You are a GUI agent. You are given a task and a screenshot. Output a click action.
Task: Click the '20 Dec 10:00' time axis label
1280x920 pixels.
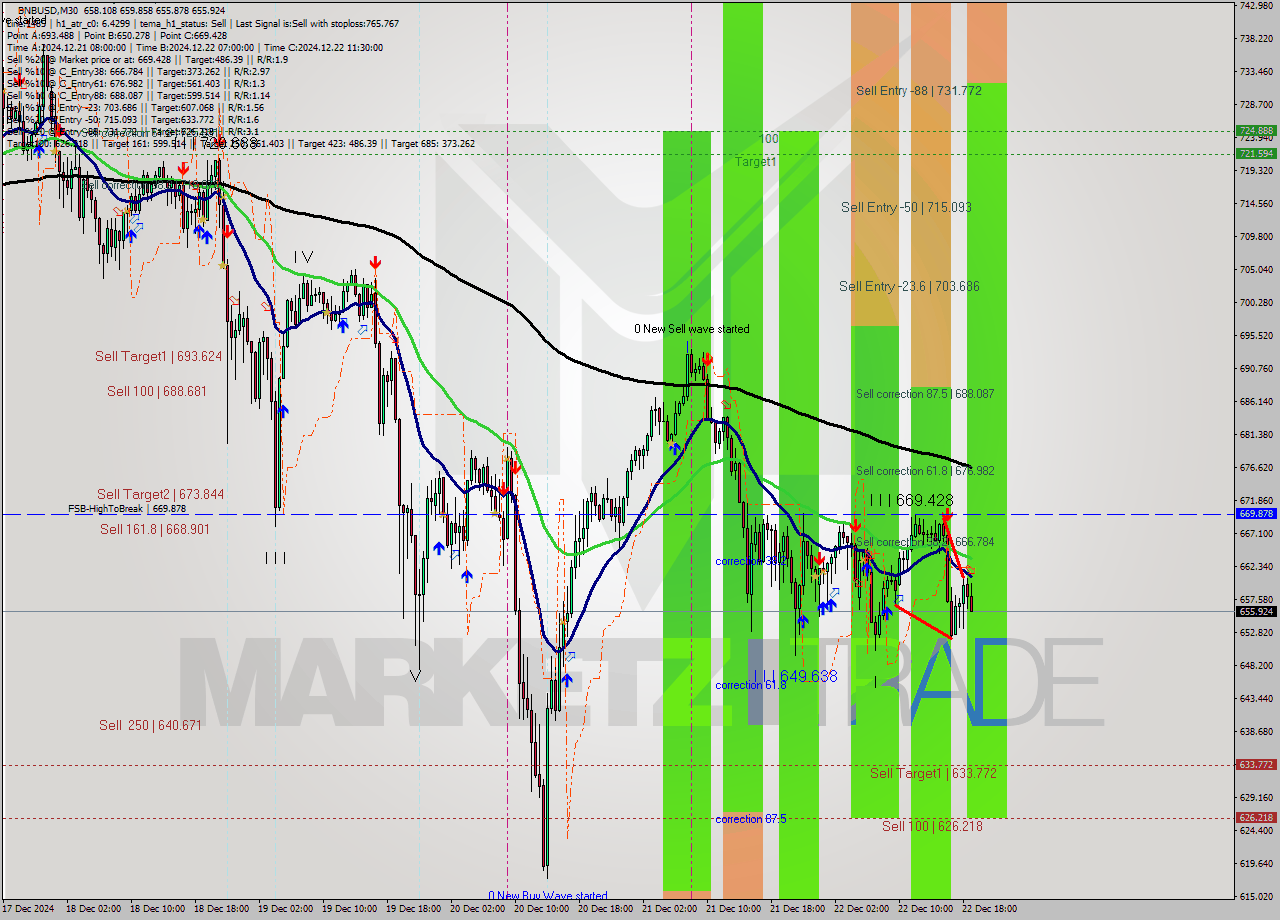[x=541, y=909]
